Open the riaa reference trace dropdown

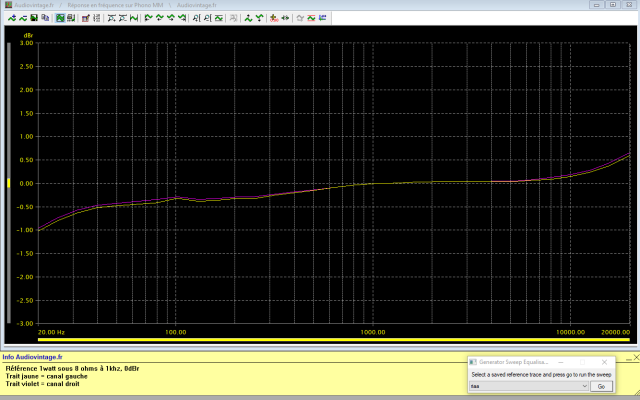tap(529, 386)
